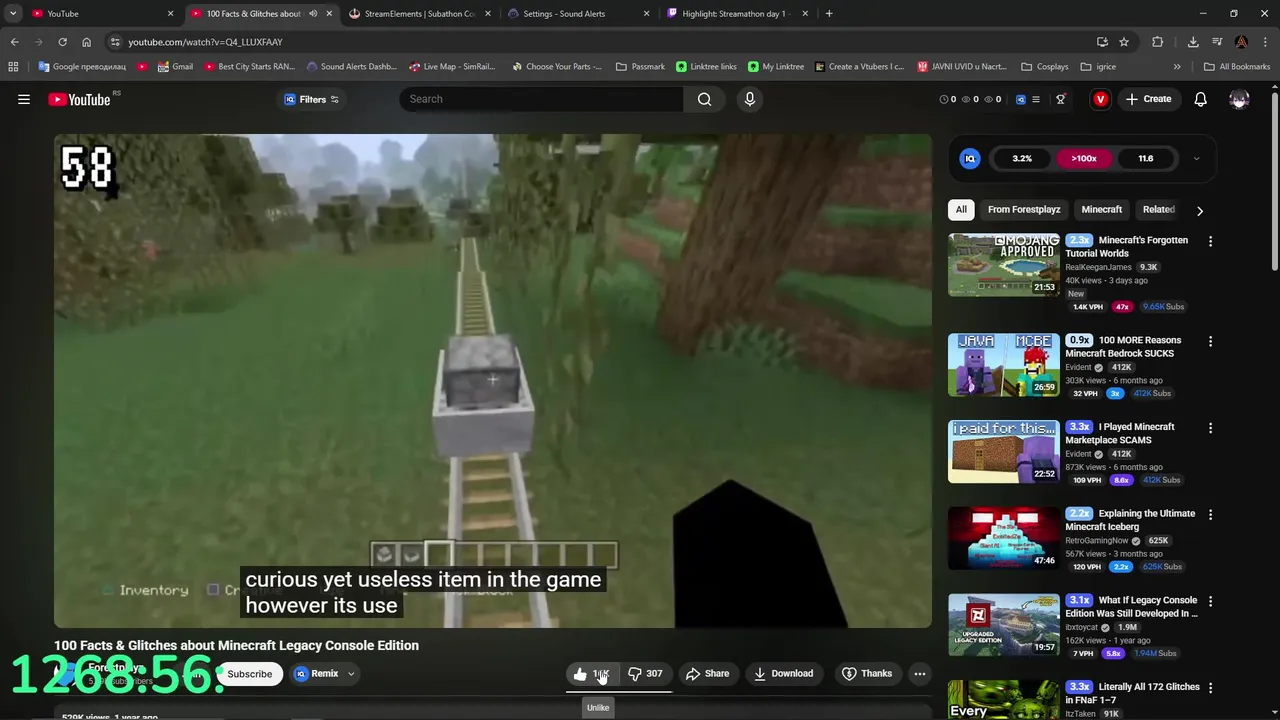Viewport: 1280px width, 720px height.
Task: Send Thanks to the creator
Action: pyautogui.click(x=866, y=674)
